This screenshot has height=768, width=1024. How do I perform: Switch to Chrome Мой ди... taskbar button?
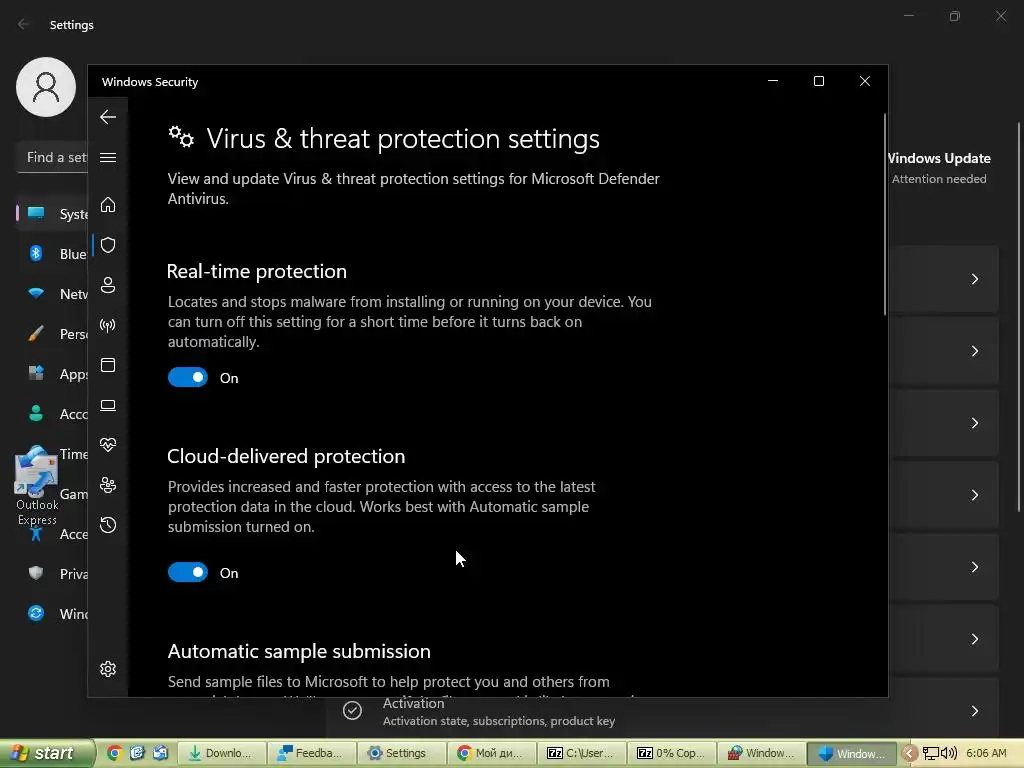(491, 754)
